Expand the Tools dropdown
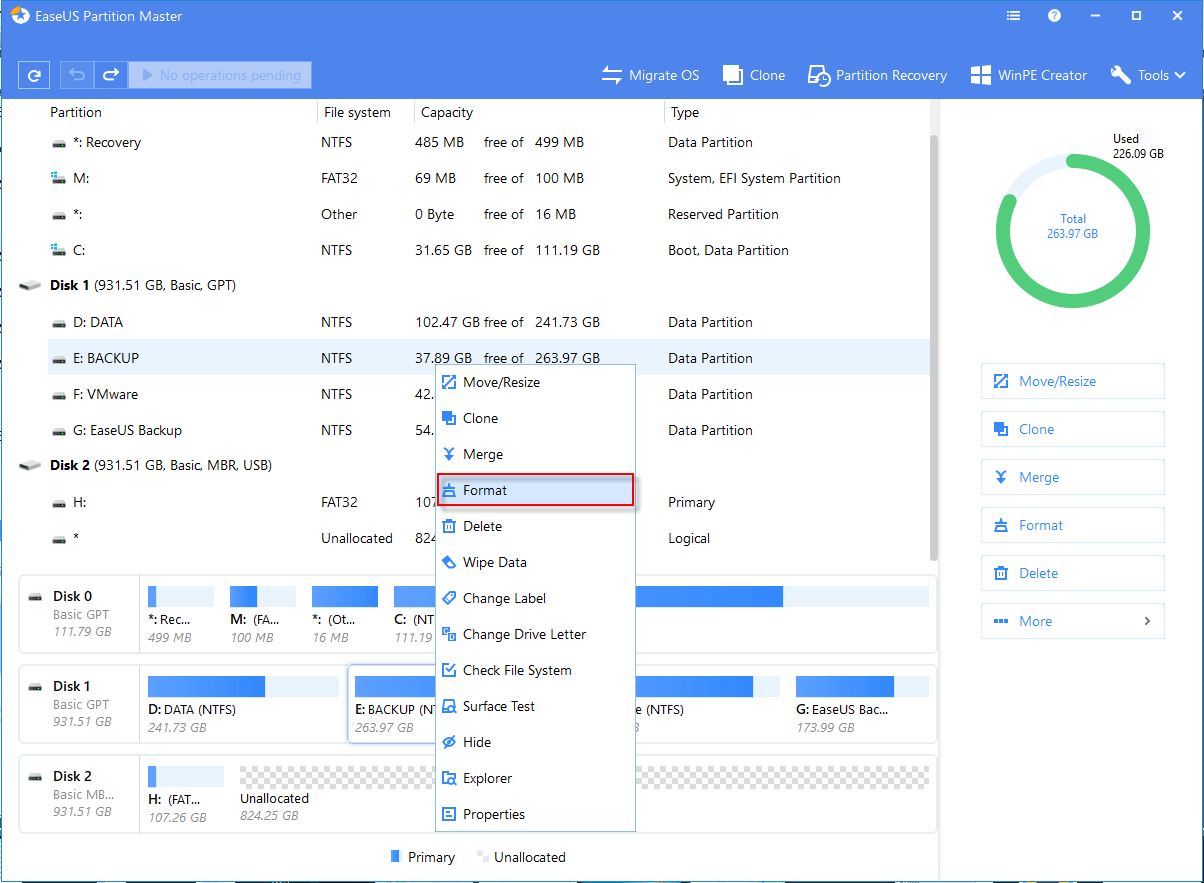Viewport: 1204px width, 883px height. pyautogui.click(x=1148, y=75)
